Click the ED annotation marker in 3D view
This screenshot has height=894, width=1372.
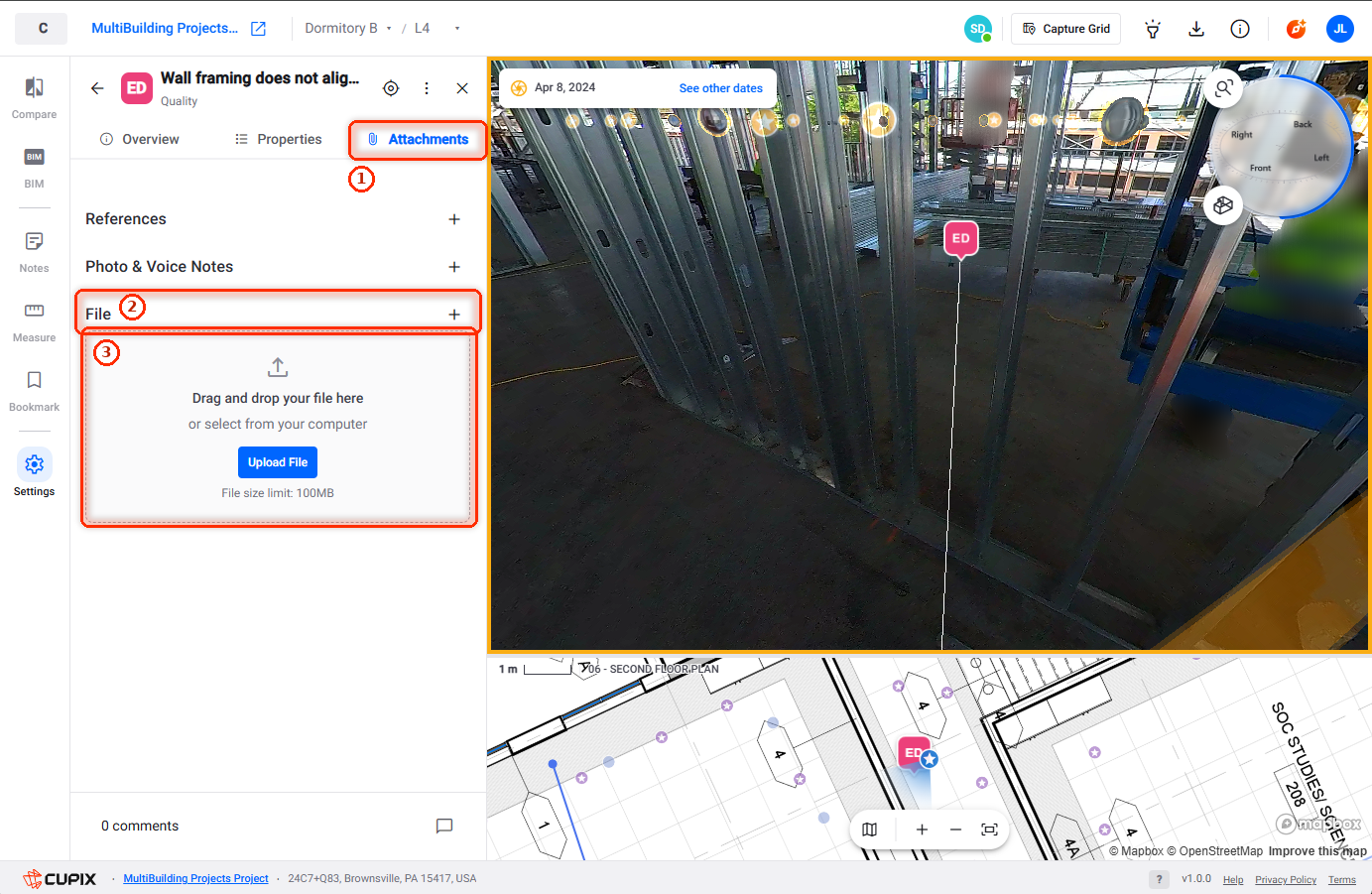coord(960,239)
